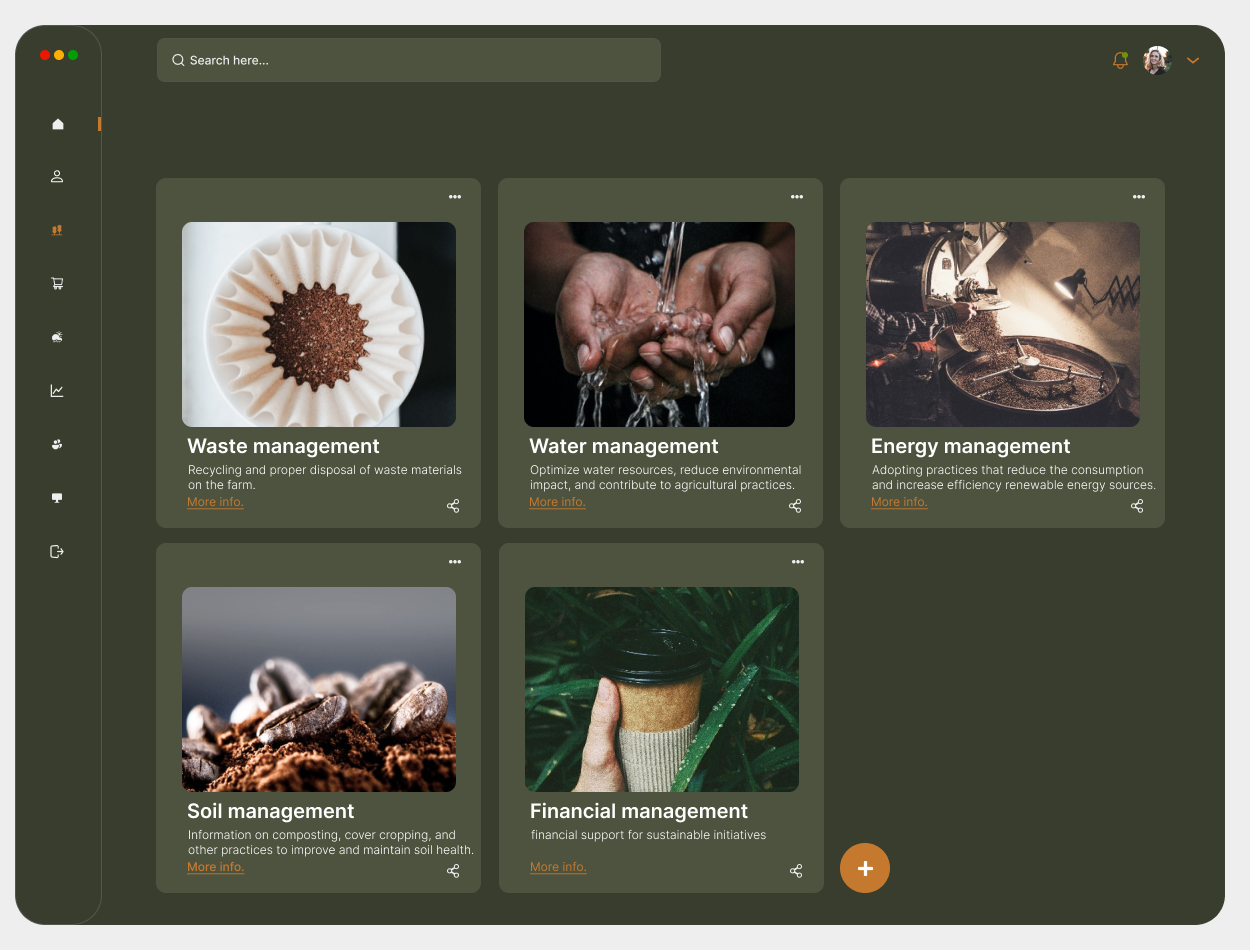Open the line chart analytics icon
The width and height of the screenshot is (1250, 950).
[57, 391]
